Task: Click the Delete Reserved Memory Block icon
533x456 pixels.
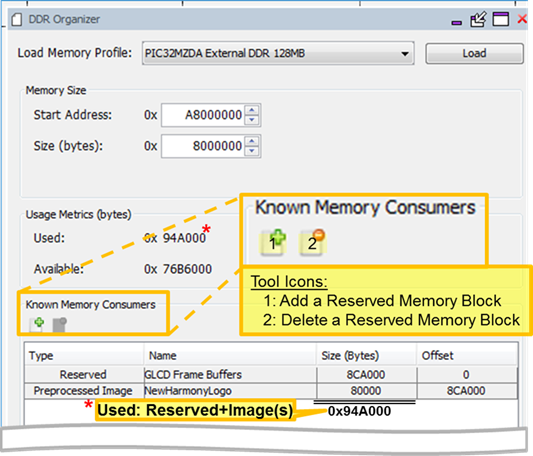Action: click(x=59, y=324)
